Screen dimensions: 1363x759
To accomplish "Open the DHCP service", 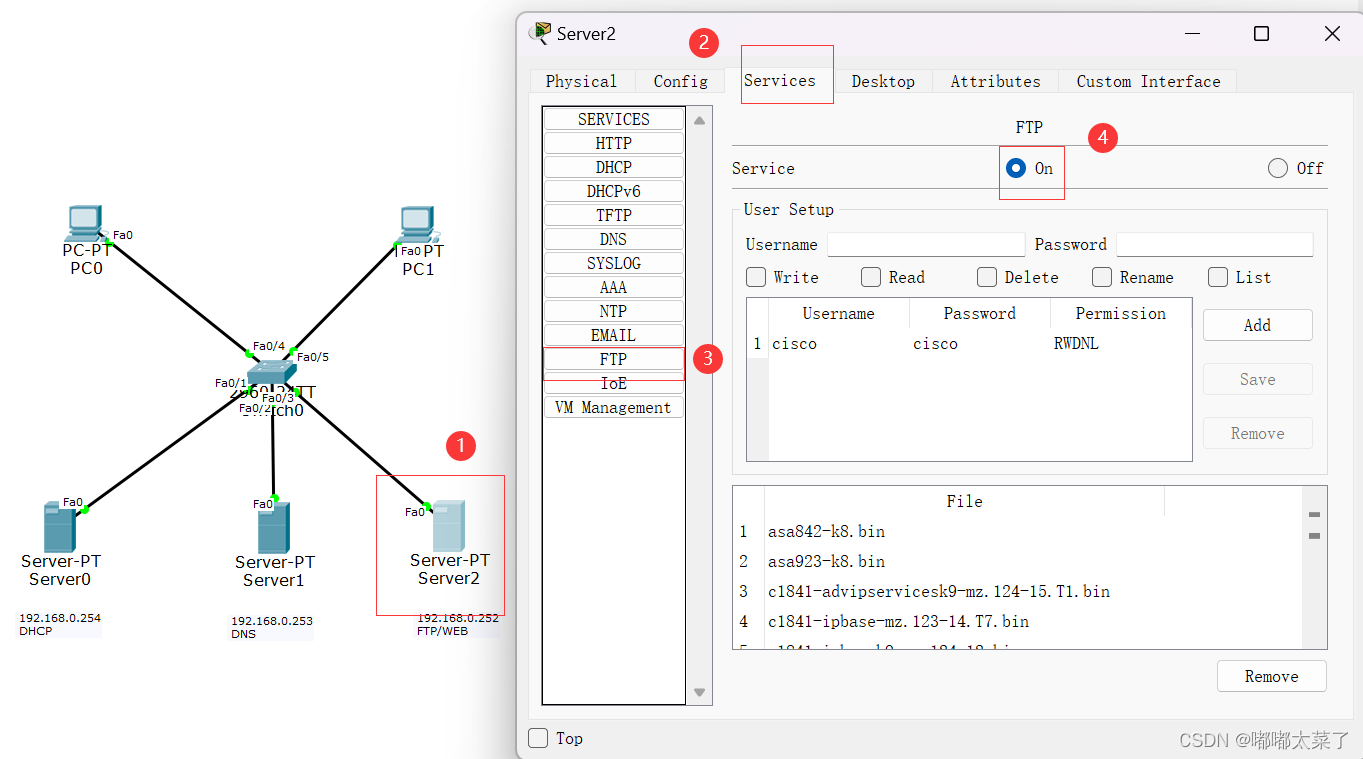I will click(614, 167).
